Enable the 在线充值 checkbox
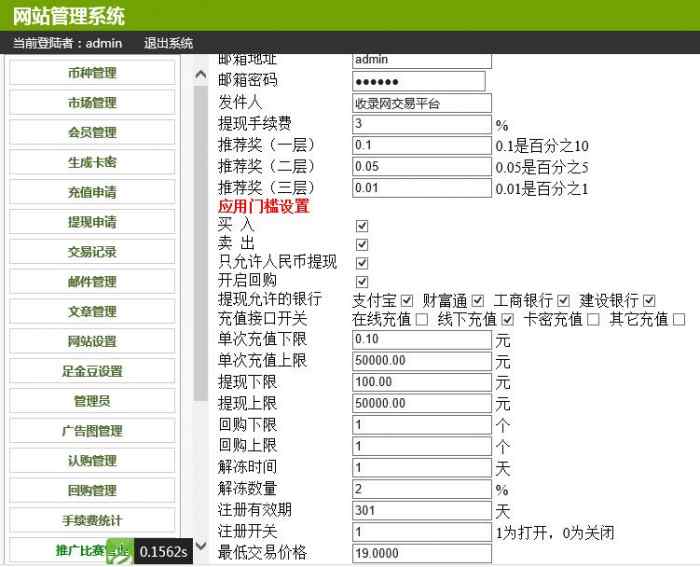 point(421,320)
